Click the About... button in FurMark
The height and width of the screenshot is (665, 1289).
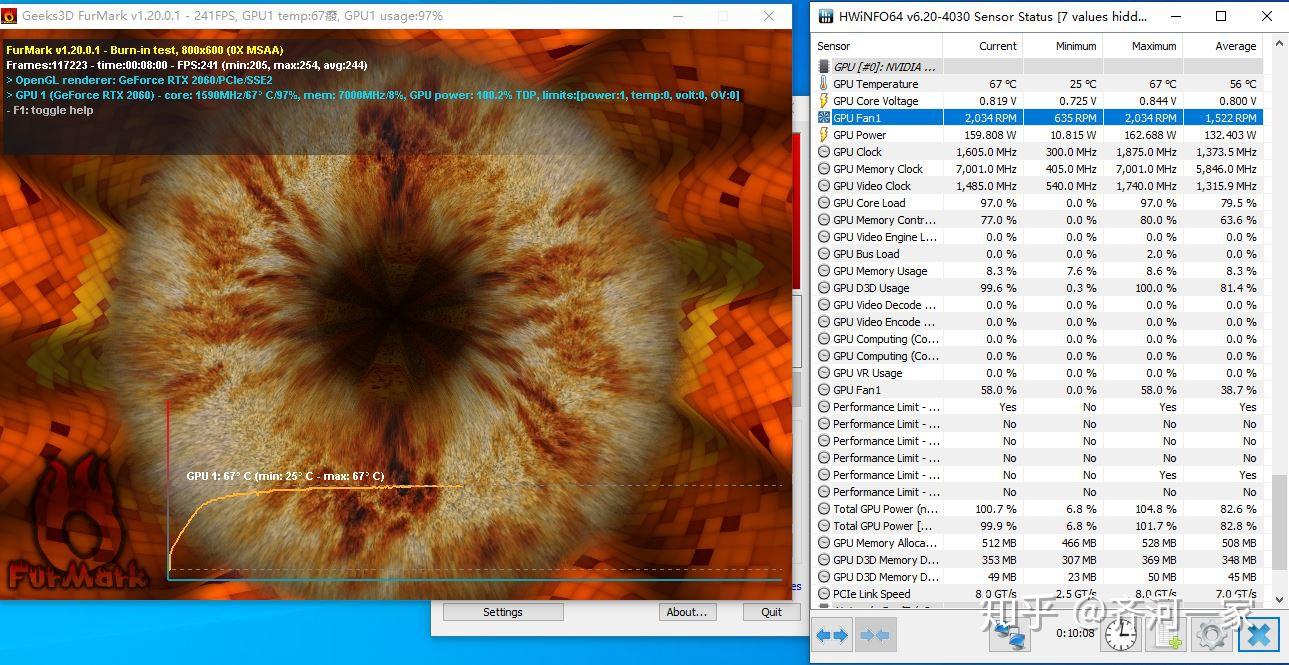tap(687, 612)
